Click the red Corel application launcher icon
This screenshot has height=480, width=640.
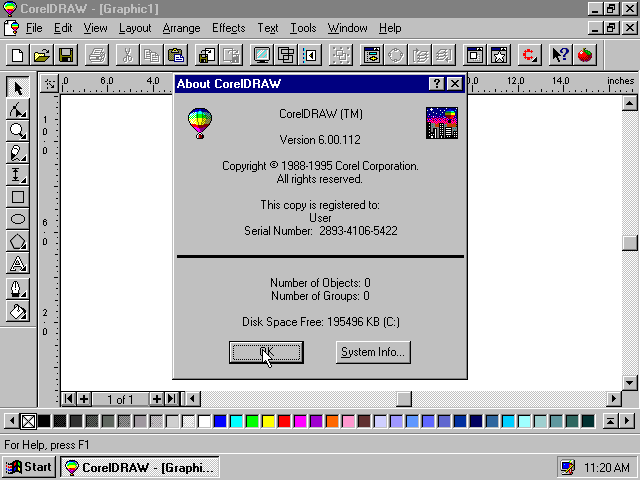[530, 55]
